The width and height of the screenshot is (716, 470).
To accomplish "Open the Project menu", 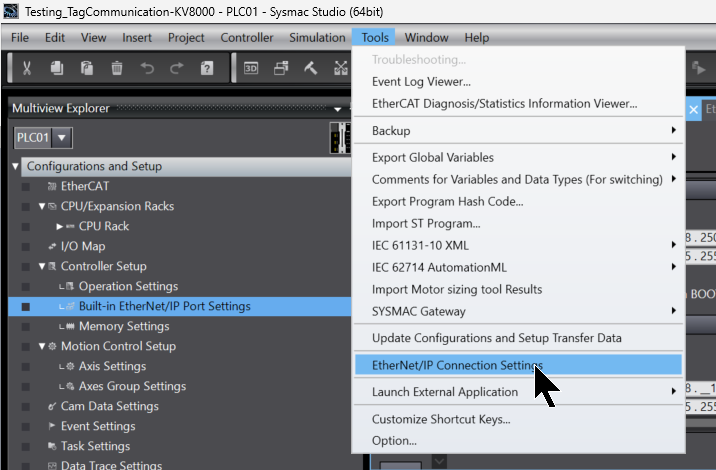I will 186,37.
